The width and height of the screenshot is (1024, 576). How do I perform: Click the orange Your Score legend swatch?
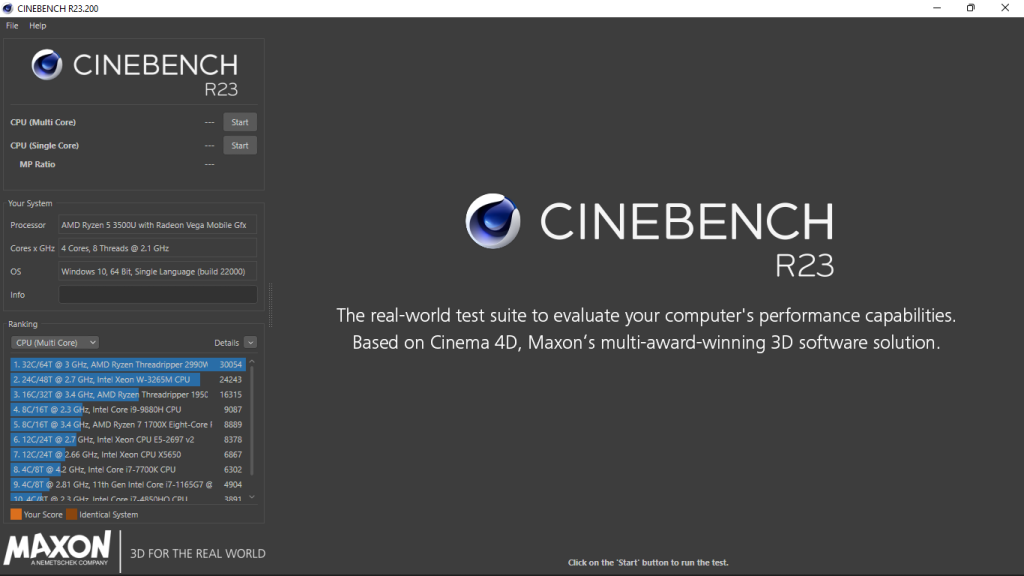point(16,515)
